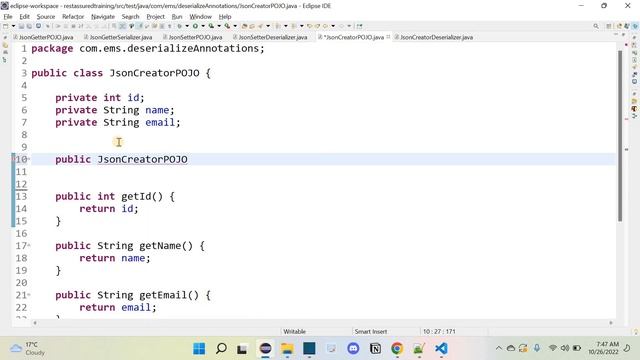Click the taskbar clock showing 7:47 AM
640x360 pixels.
tap(603, 348)
